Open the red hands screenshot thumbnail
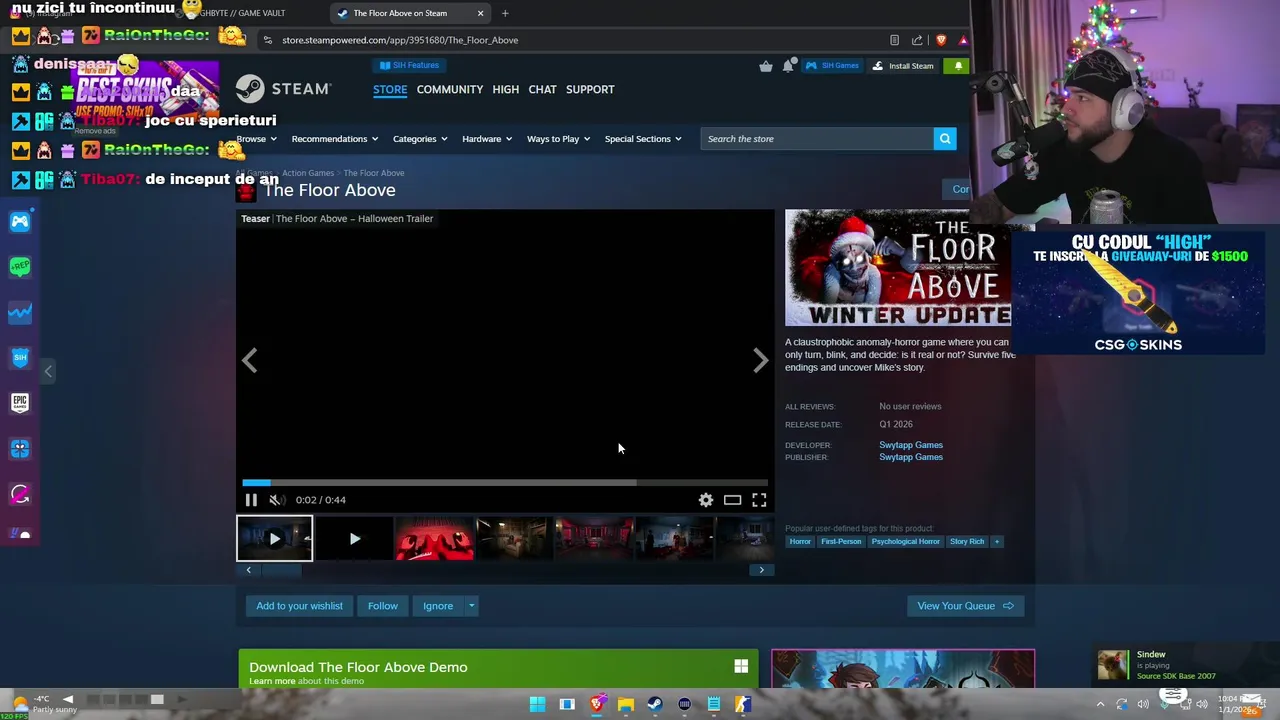Viewport: 1280px width, 720px height. click(434, 538)
